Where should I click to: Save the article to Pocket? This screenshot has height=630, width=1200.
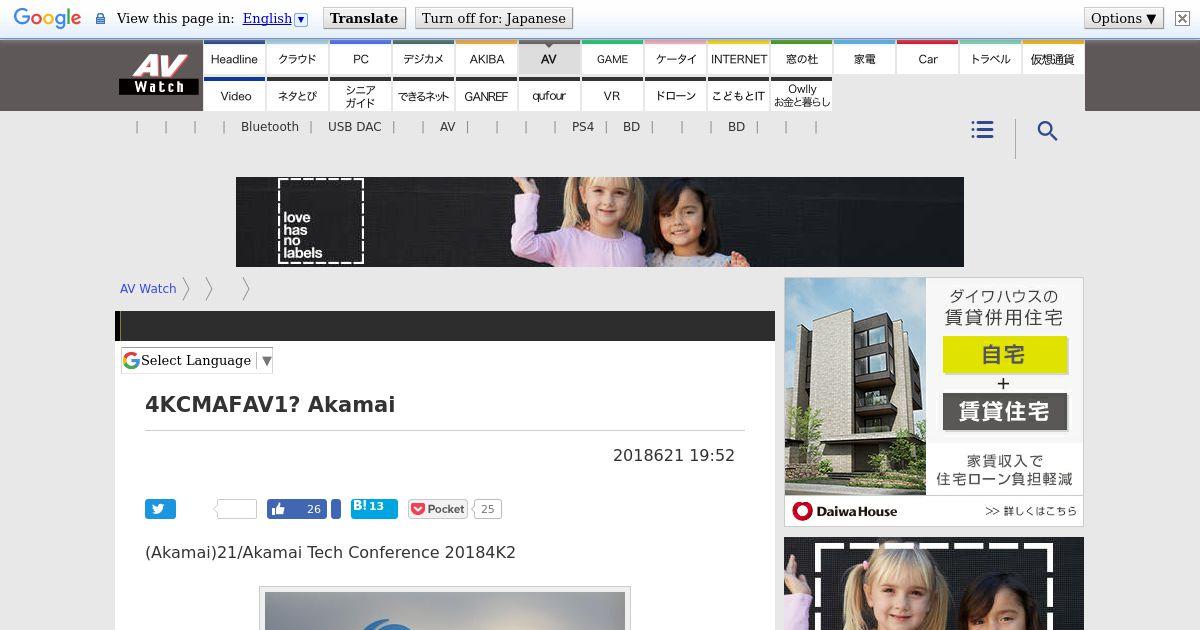click(x=438, y=509)
